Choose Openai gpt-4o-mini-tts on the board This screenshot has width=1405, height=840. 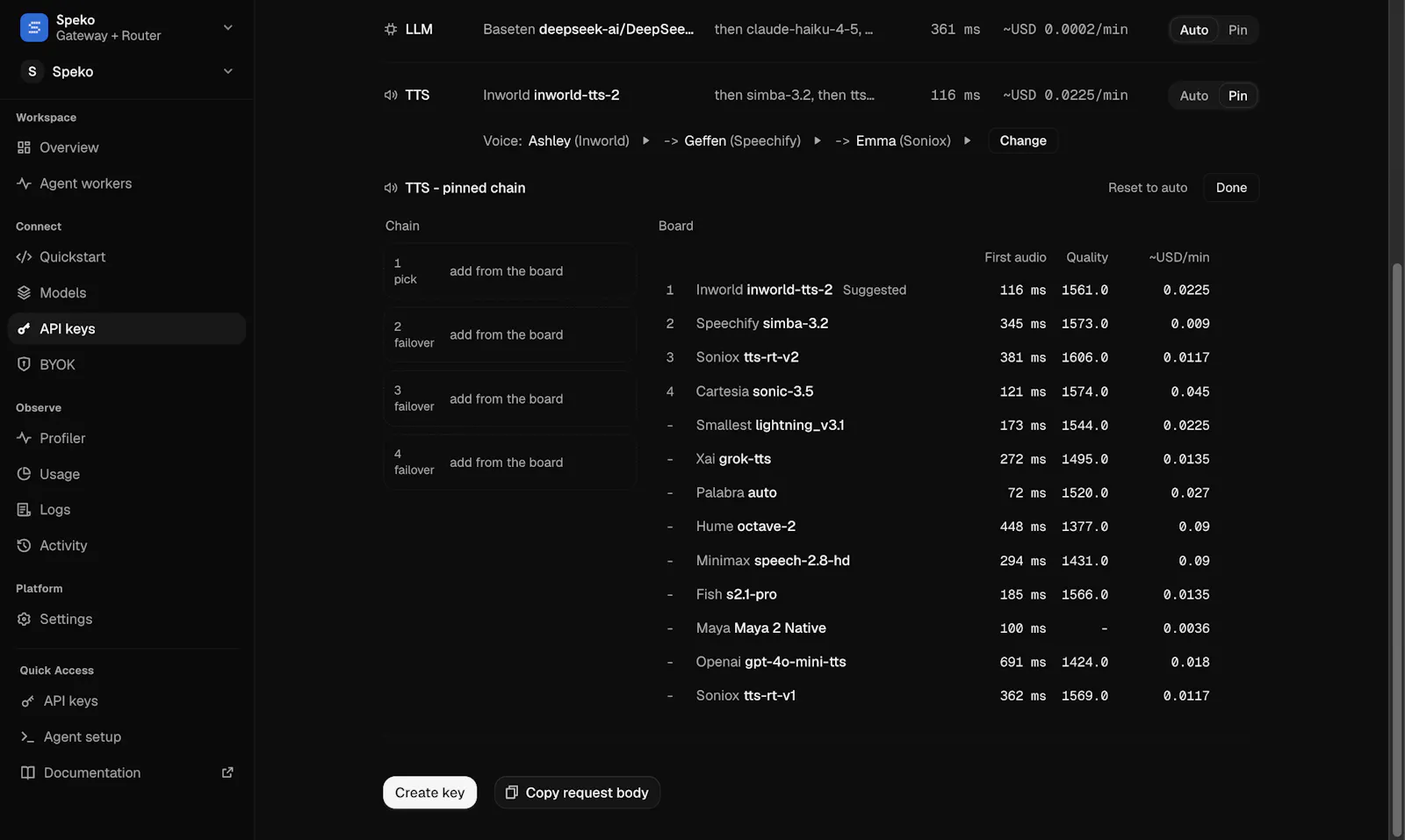pos(938,662)
